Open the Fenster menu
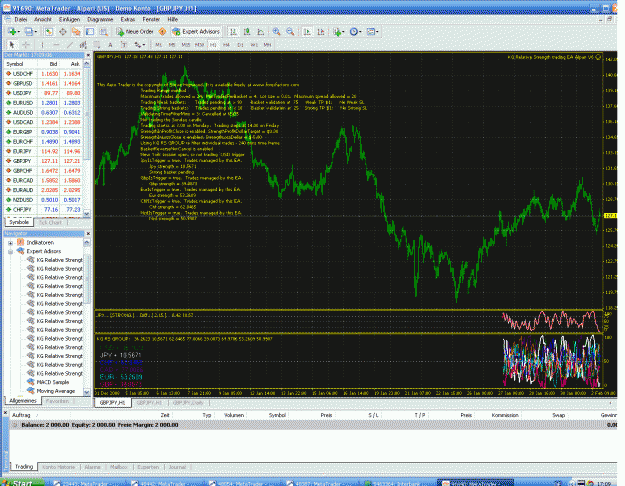This screenshot has width=625, height=486. [x=151, y=19]
